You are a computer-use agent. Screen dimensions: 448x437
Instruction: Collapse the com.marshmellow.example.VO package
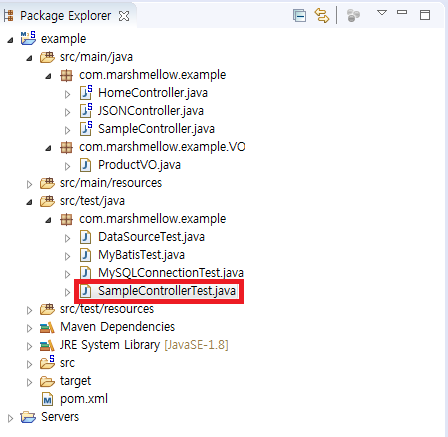(48, 148)
